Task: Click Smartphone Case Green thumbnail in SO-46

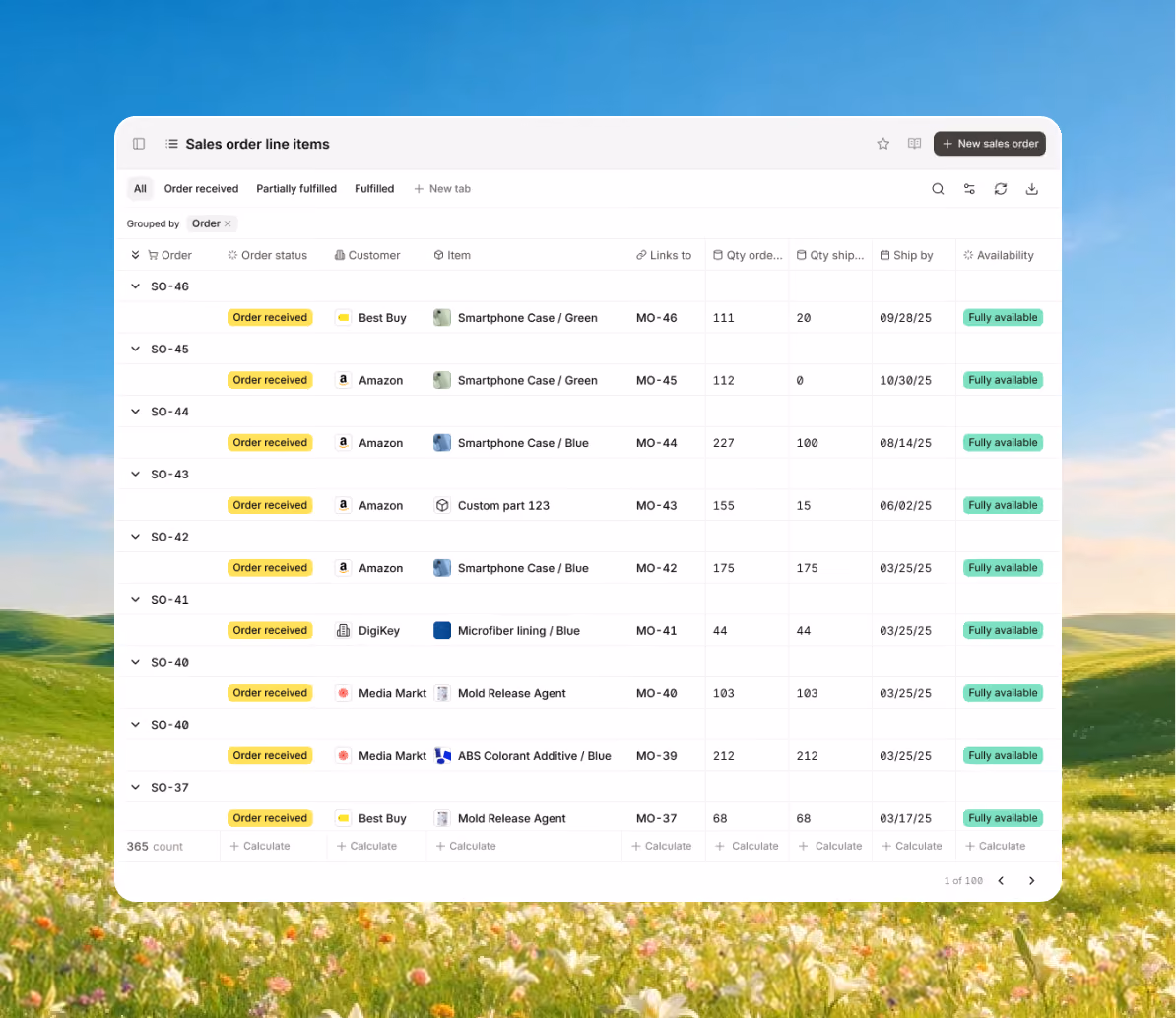Action: coord(442,318)
